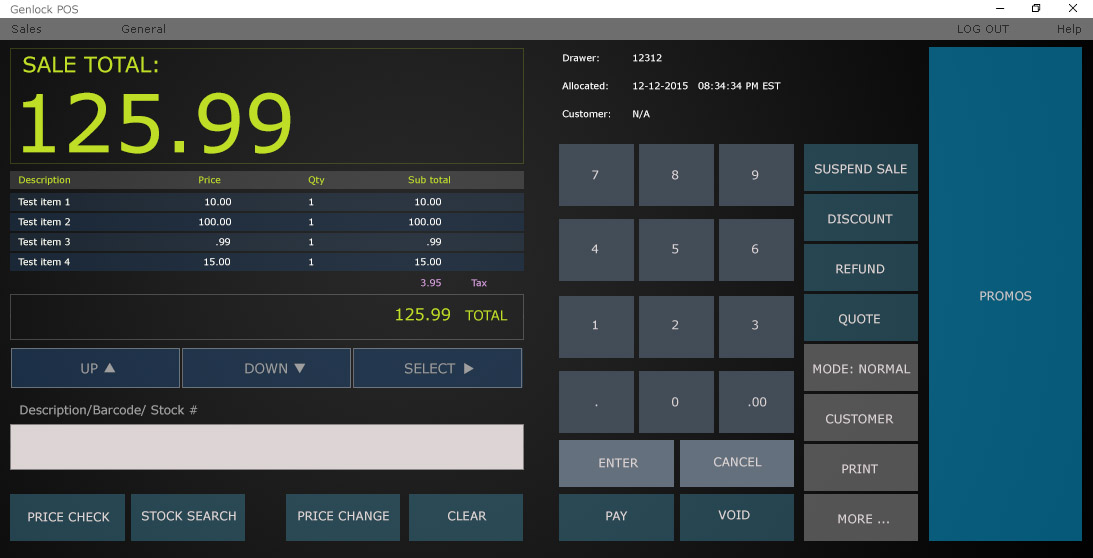Expand the MORE ... options button
Screen dimensions: 1093x558
(x=860, y=518)
